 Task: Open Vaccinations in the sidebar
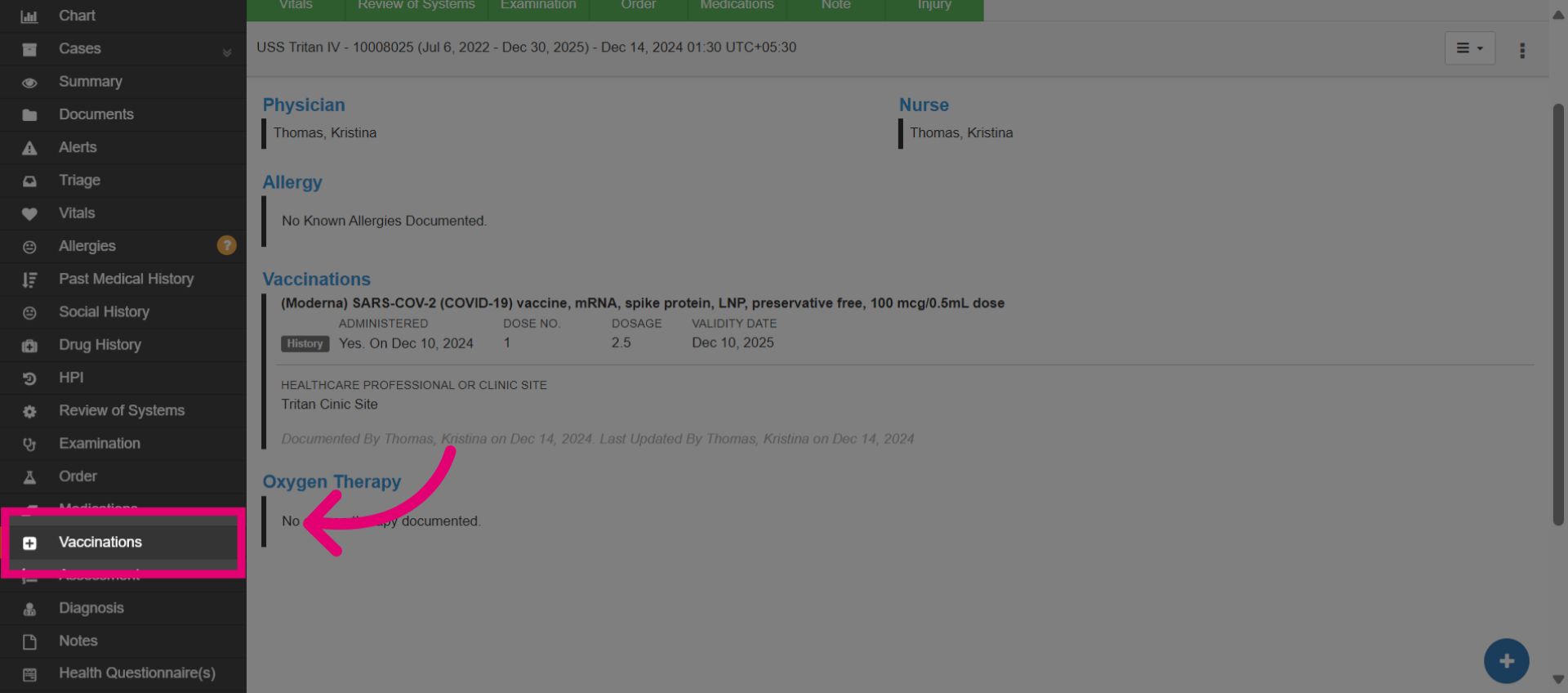click(x=122, y=543)
